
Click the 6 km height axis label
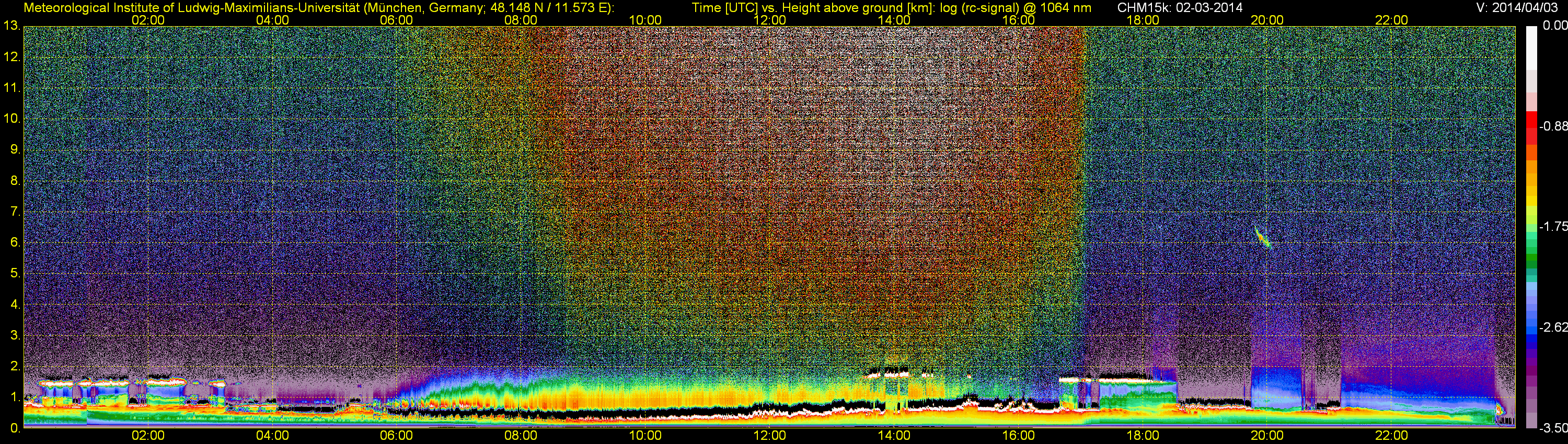tap(15, 243)
